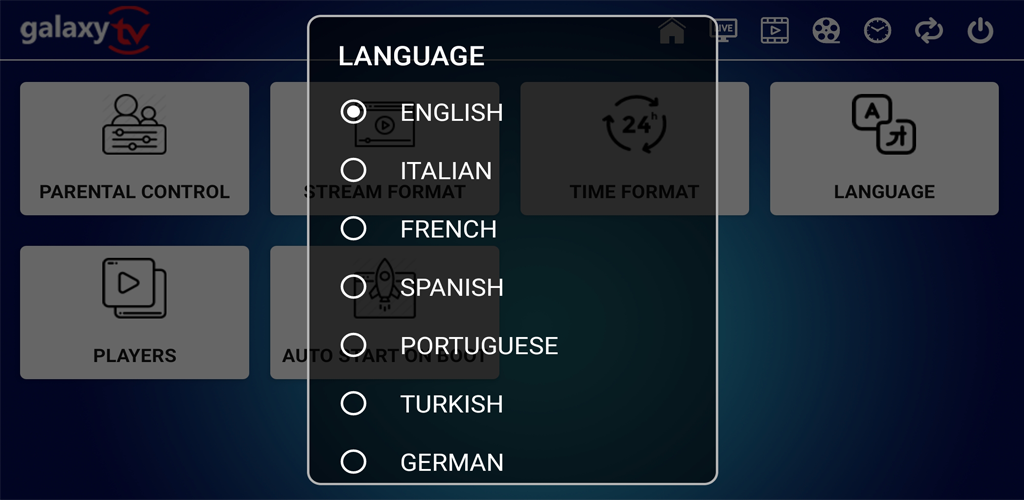
Task: Open Live TV icon in top bar
Action: 723,30
